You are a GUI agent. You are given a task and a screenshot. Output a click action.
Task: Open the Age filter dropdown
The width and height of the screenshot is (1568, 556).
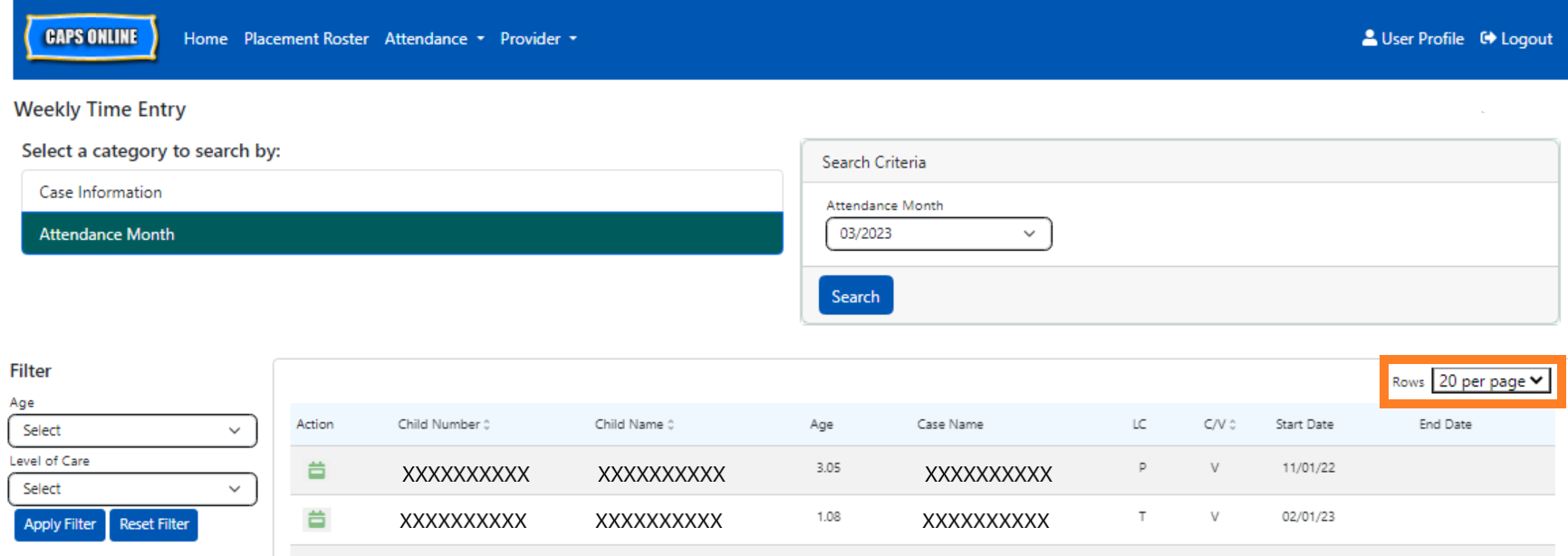[x=132, y=430]
